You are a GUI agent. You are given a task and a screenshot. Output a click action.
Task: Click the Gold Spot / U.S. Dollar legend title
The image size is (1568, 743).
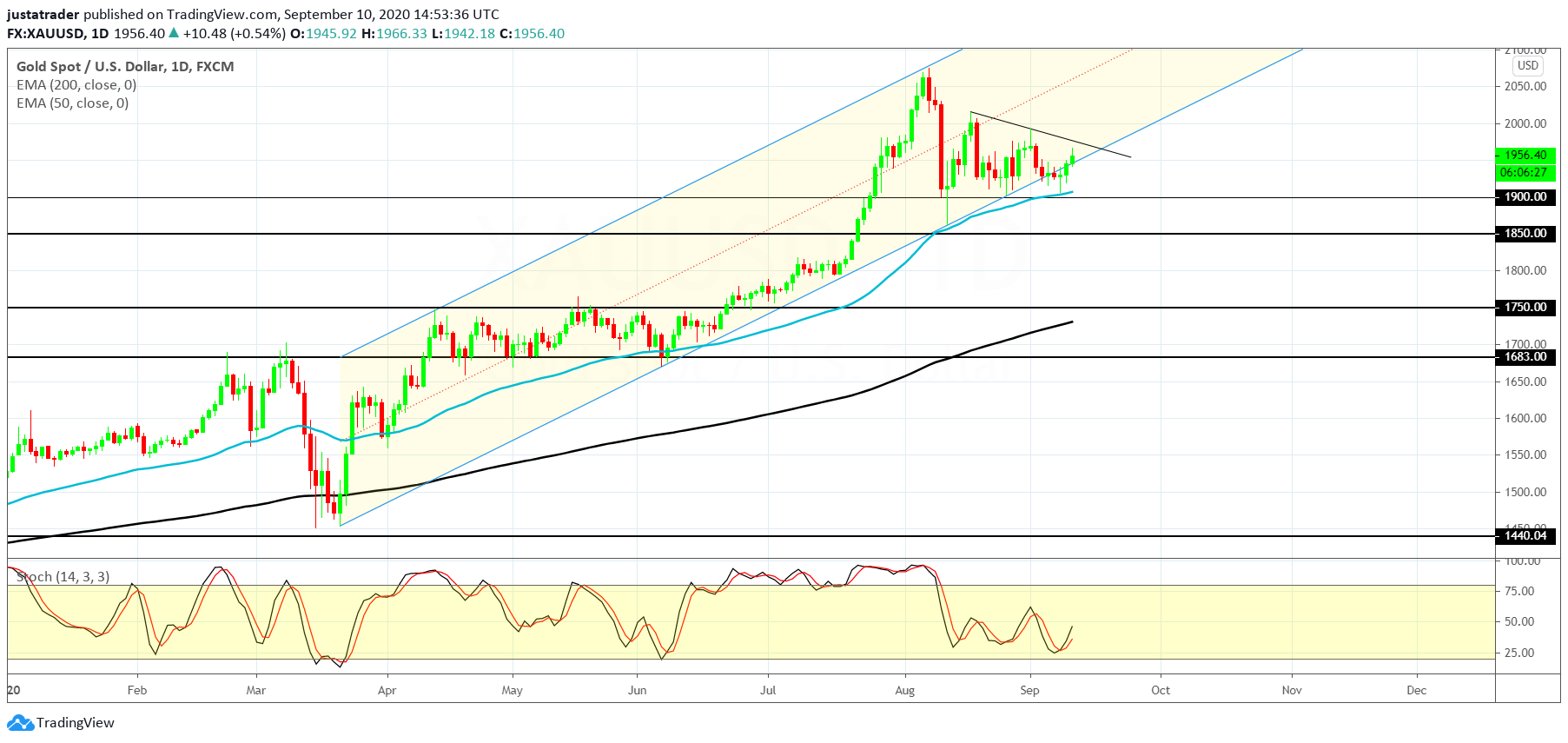125,67
